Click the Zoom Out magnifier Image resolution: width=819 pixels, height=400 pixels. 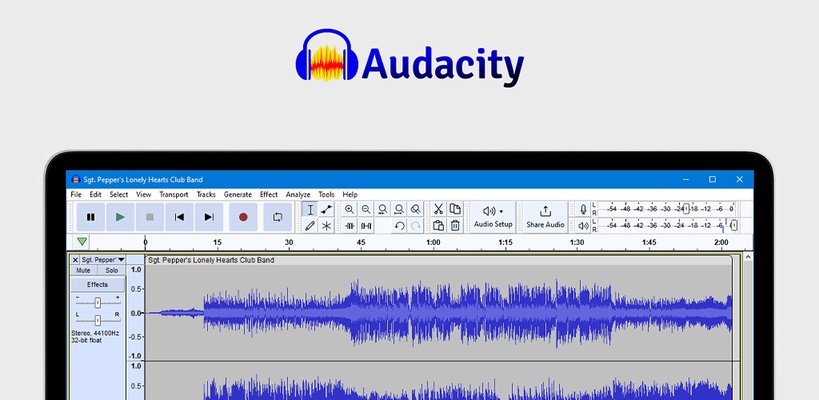(366, 210)
